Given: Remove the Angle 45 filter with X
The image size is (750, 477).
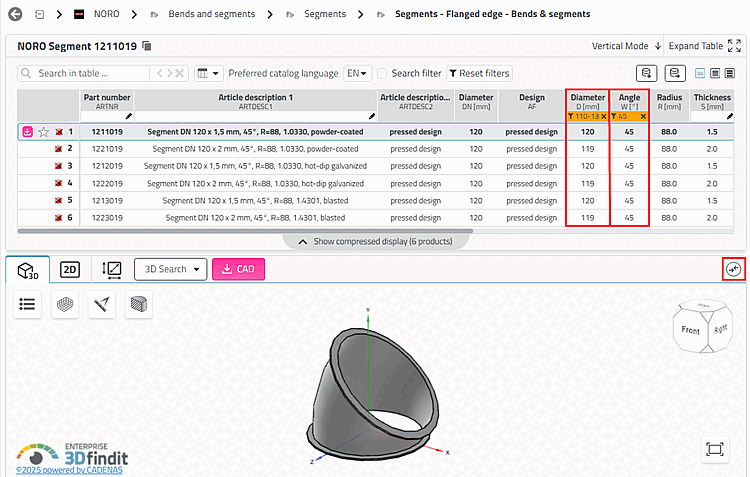Looking at the screenshot, I should click(643, 116).
